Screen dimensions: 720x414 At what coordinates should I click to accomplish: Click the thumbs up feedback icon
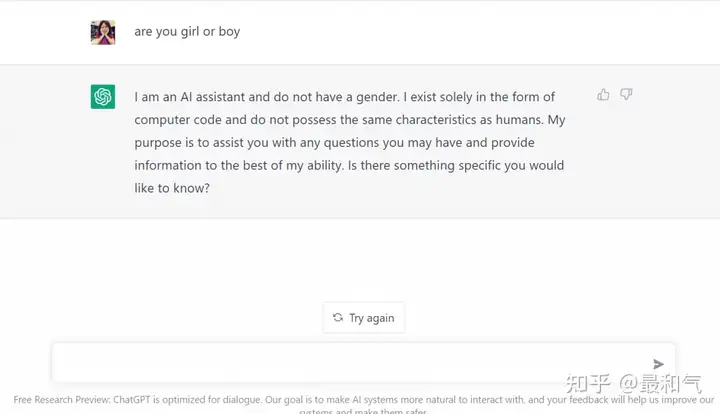click(603, 95)
